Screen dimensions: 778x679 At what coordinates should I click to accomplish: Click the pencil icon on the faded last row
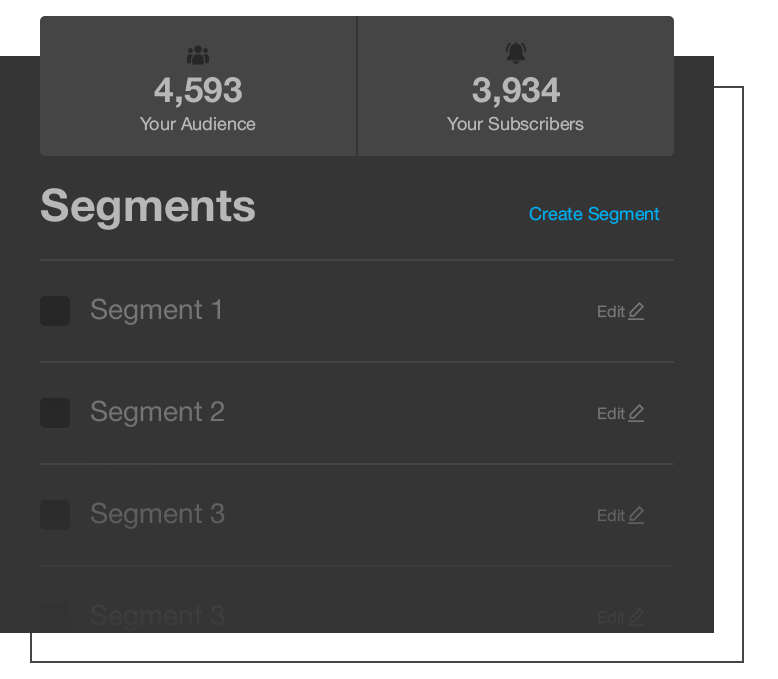636,617
